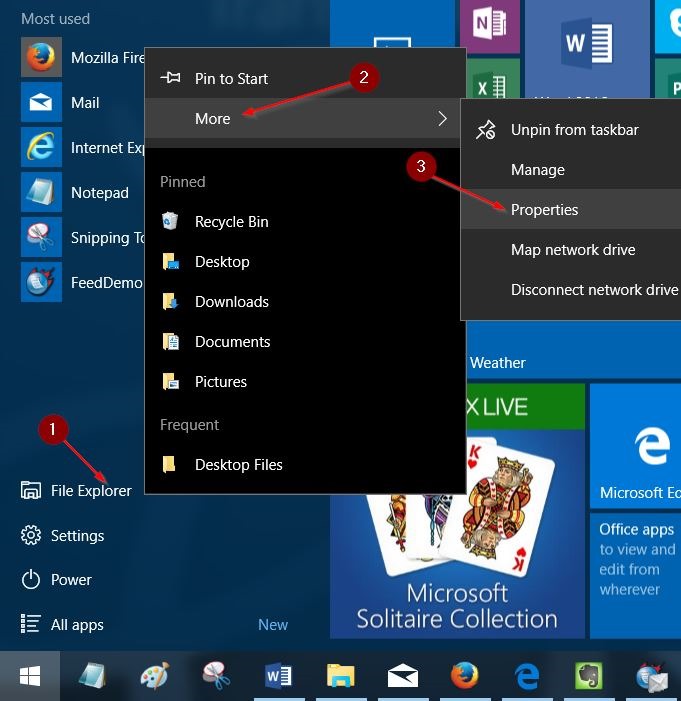Click the Windows Start button on taskbar
This screenshot has width=681, height=701.
coord(30,676)
